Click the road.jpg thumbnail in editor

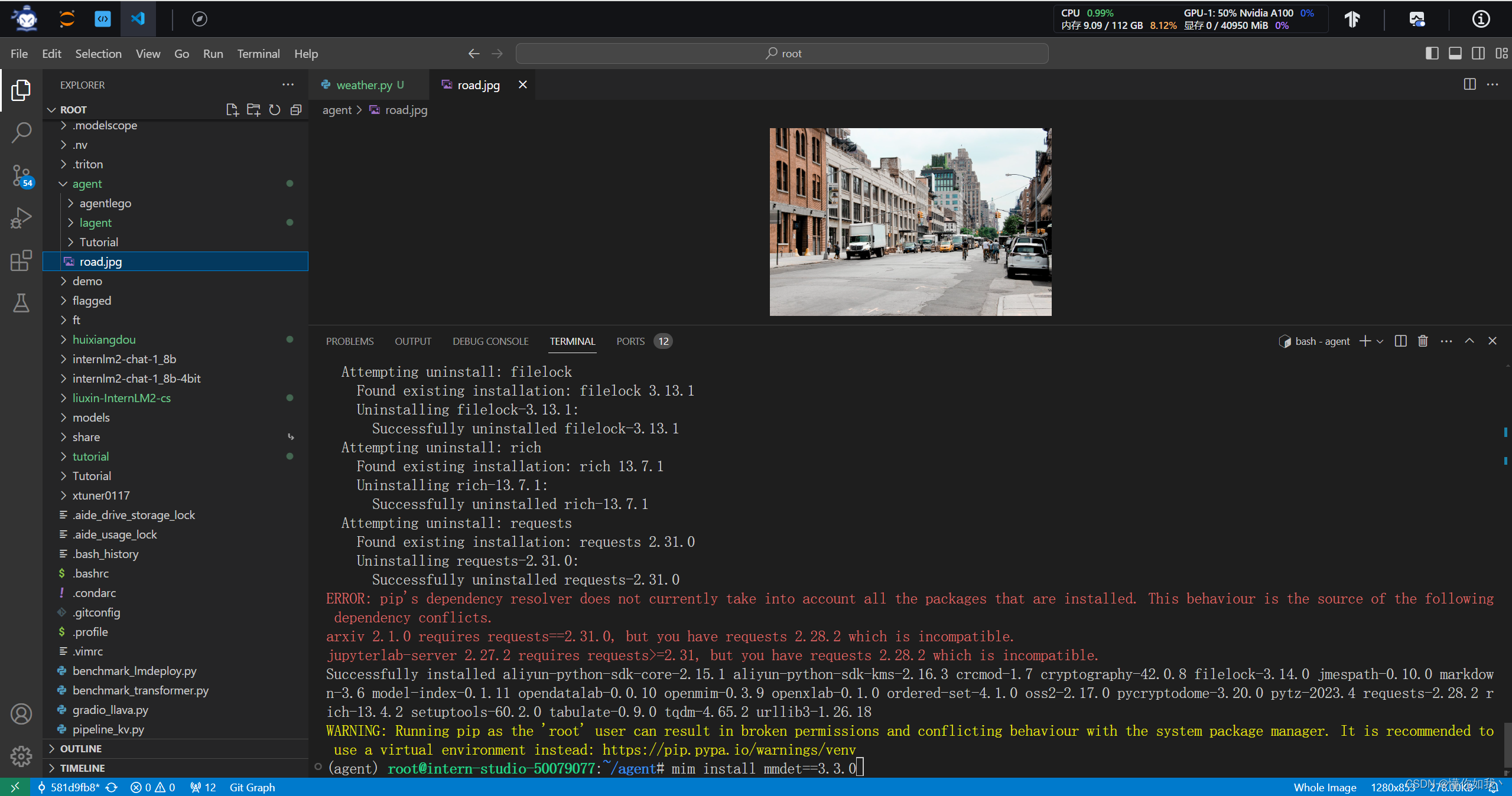909,221
